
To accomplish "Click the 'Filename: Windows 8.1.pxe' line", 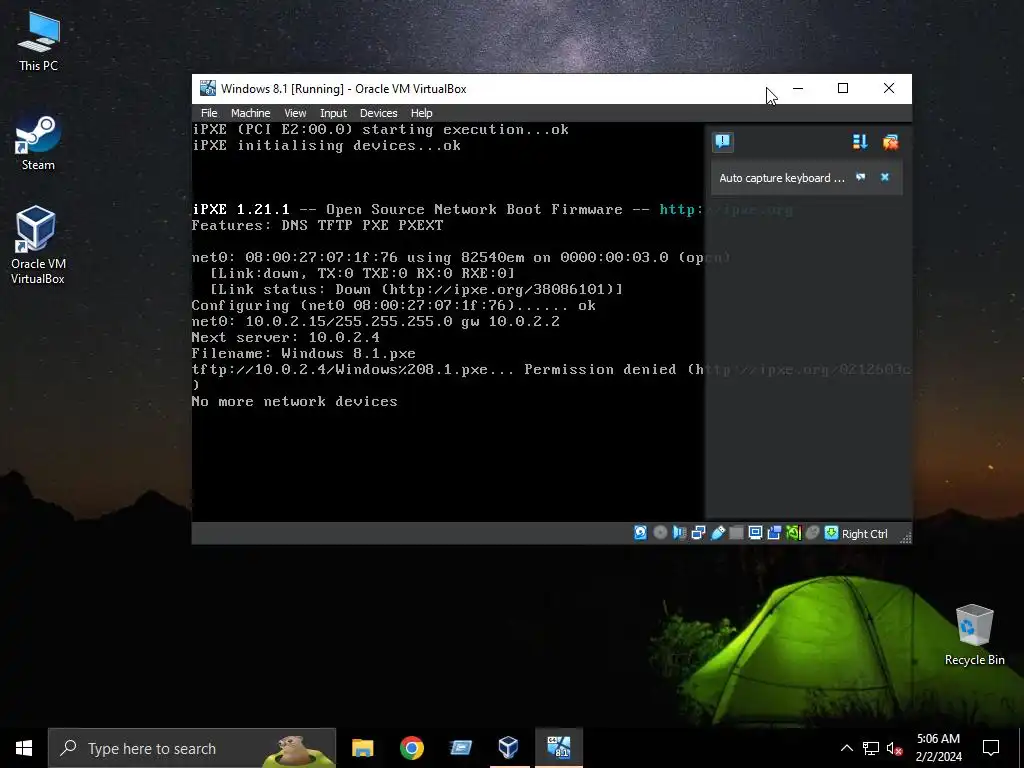I will pos(304,353).
